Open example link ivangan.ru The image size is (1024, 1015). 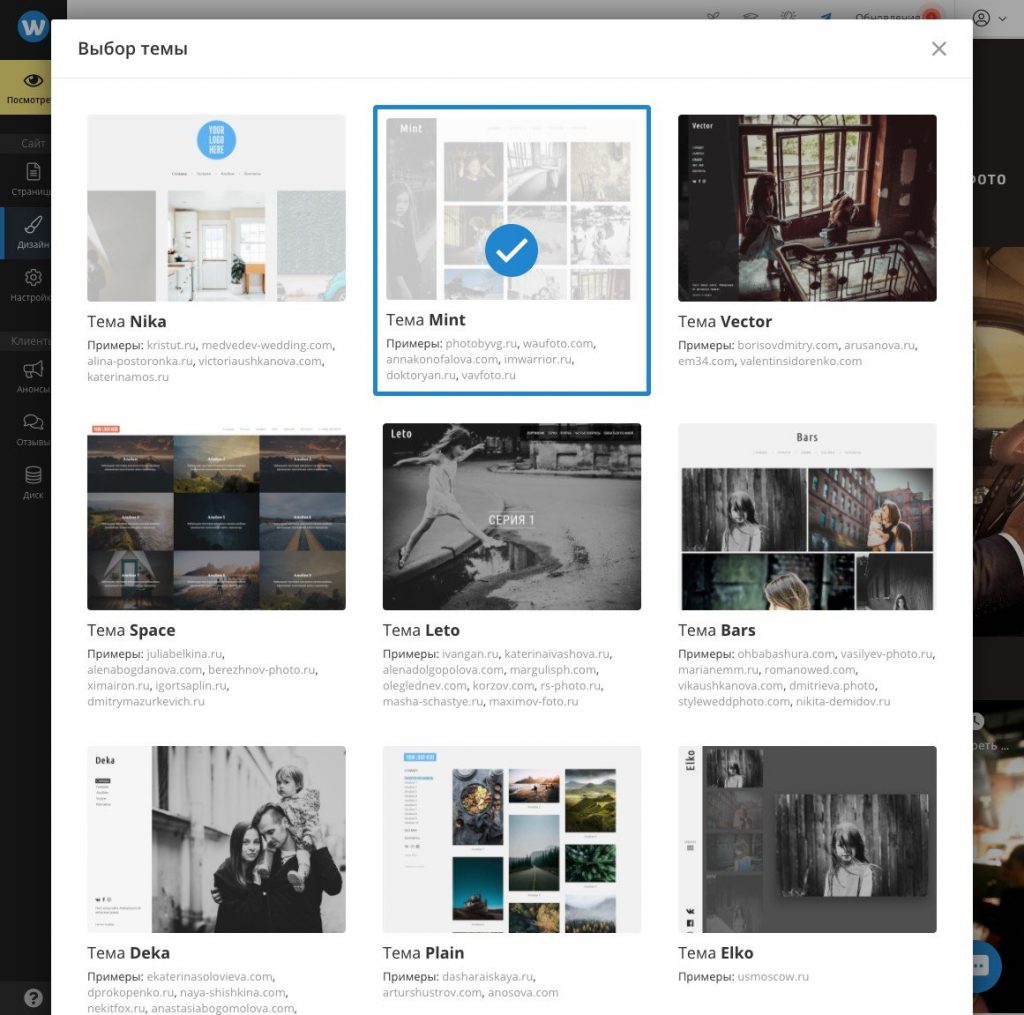[x=470, y=654]
